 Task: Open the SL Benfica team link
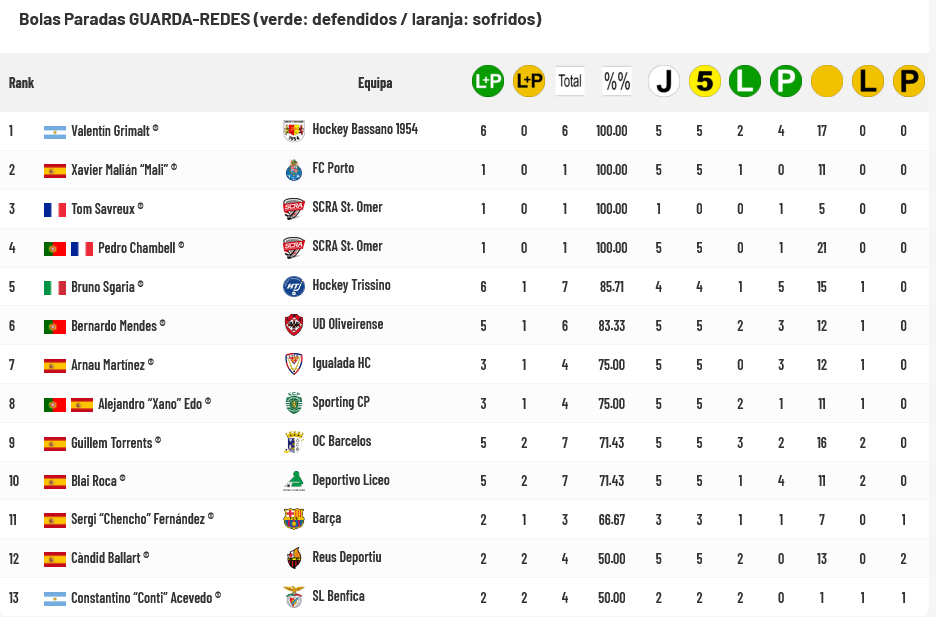[338, 597]
